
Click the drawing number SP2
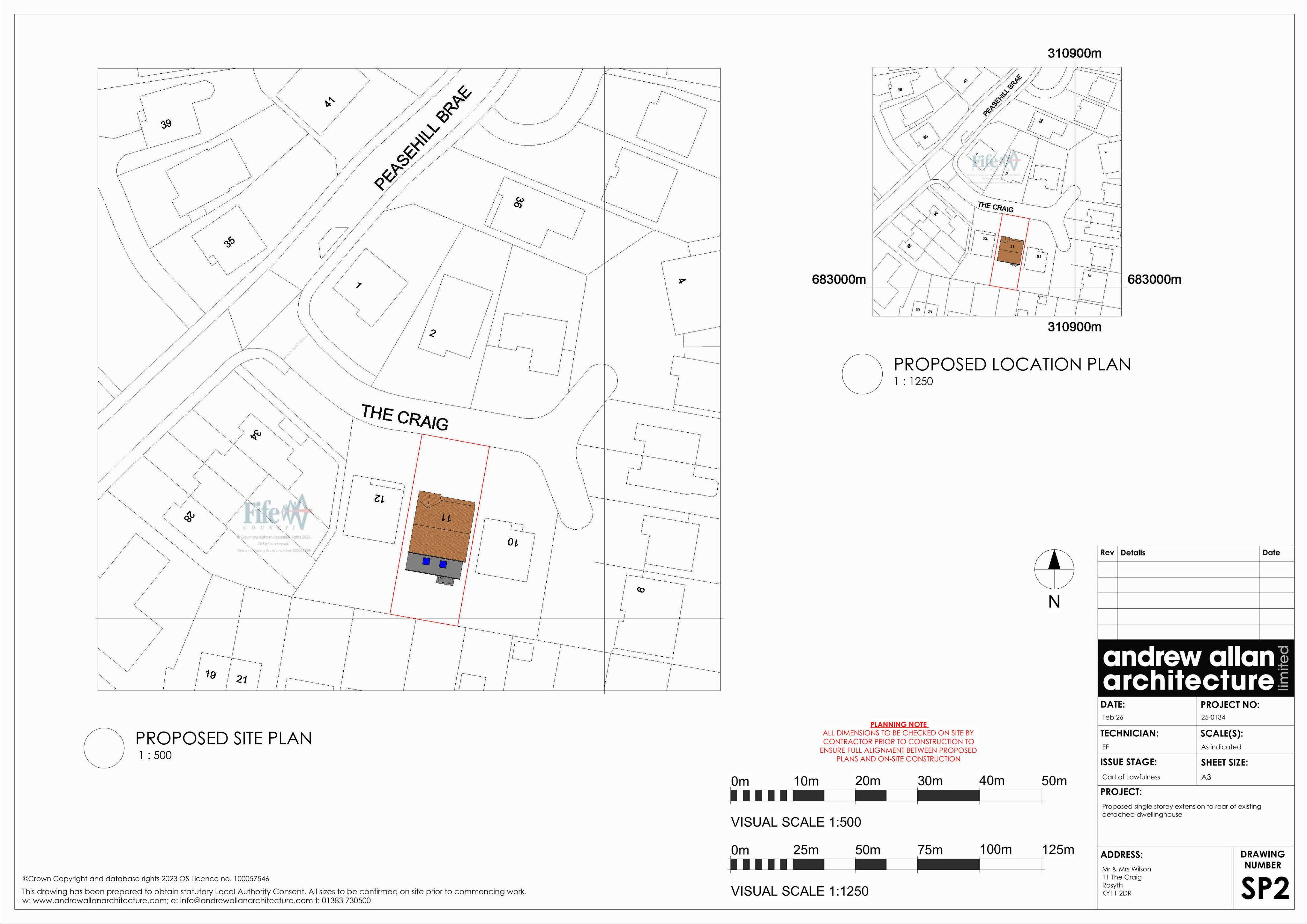[1265, 888]
